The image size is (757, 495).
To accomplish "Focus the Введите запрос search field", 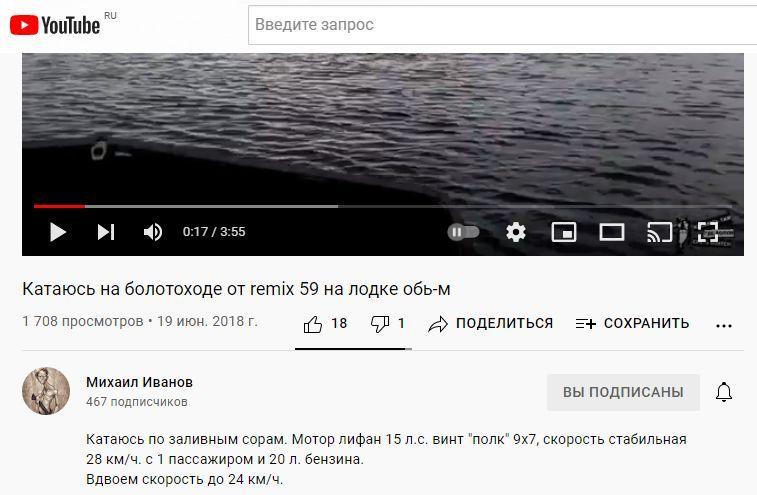I will (x=503, y=25).
